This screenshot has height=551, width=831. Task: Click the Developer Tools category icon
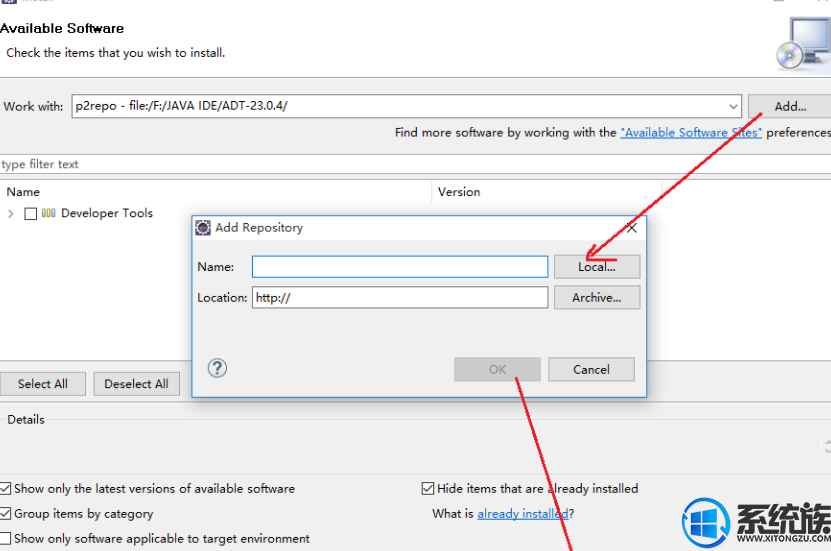click(x=48, y=213)
